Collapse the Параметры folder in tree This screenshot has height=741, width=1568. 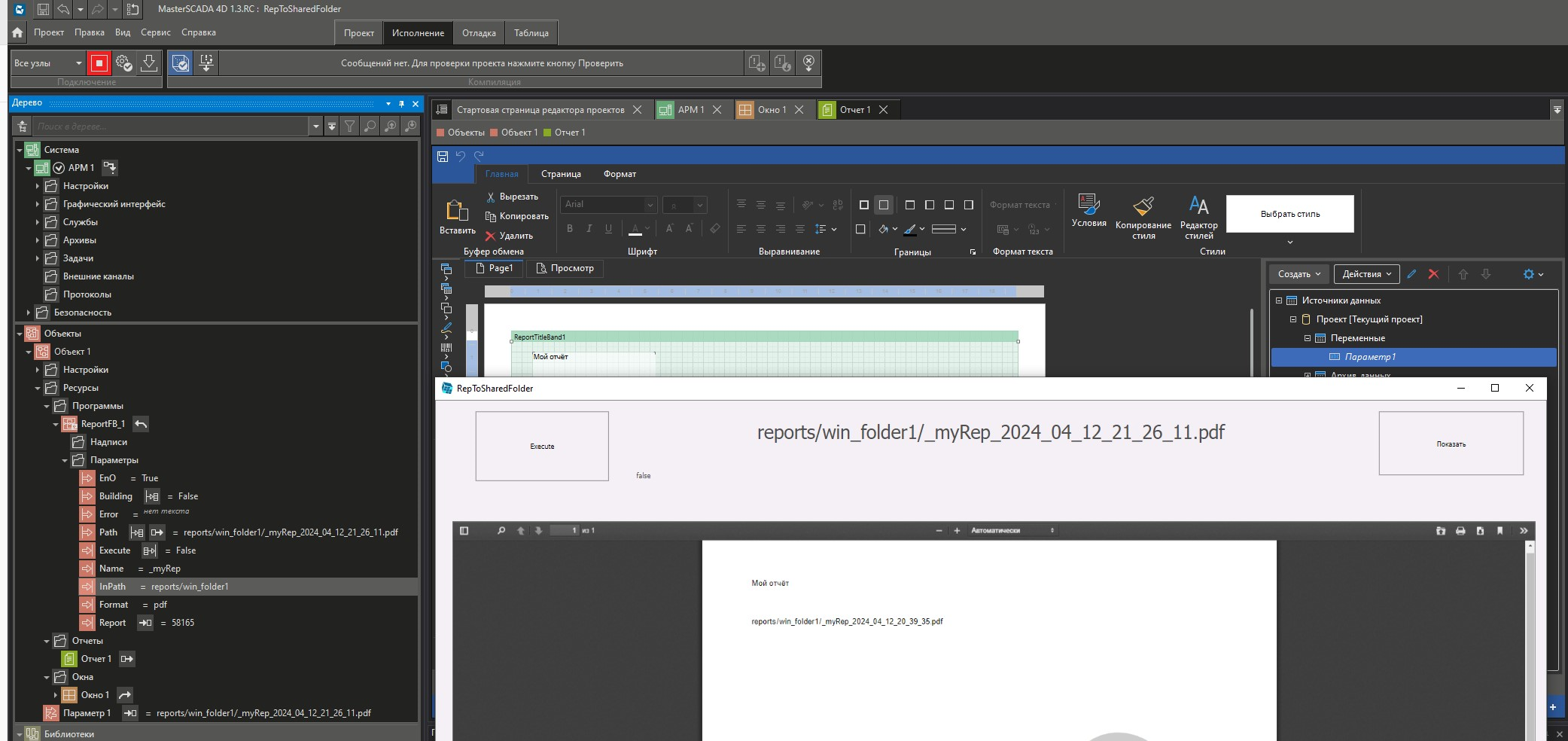tap(65, 460)
